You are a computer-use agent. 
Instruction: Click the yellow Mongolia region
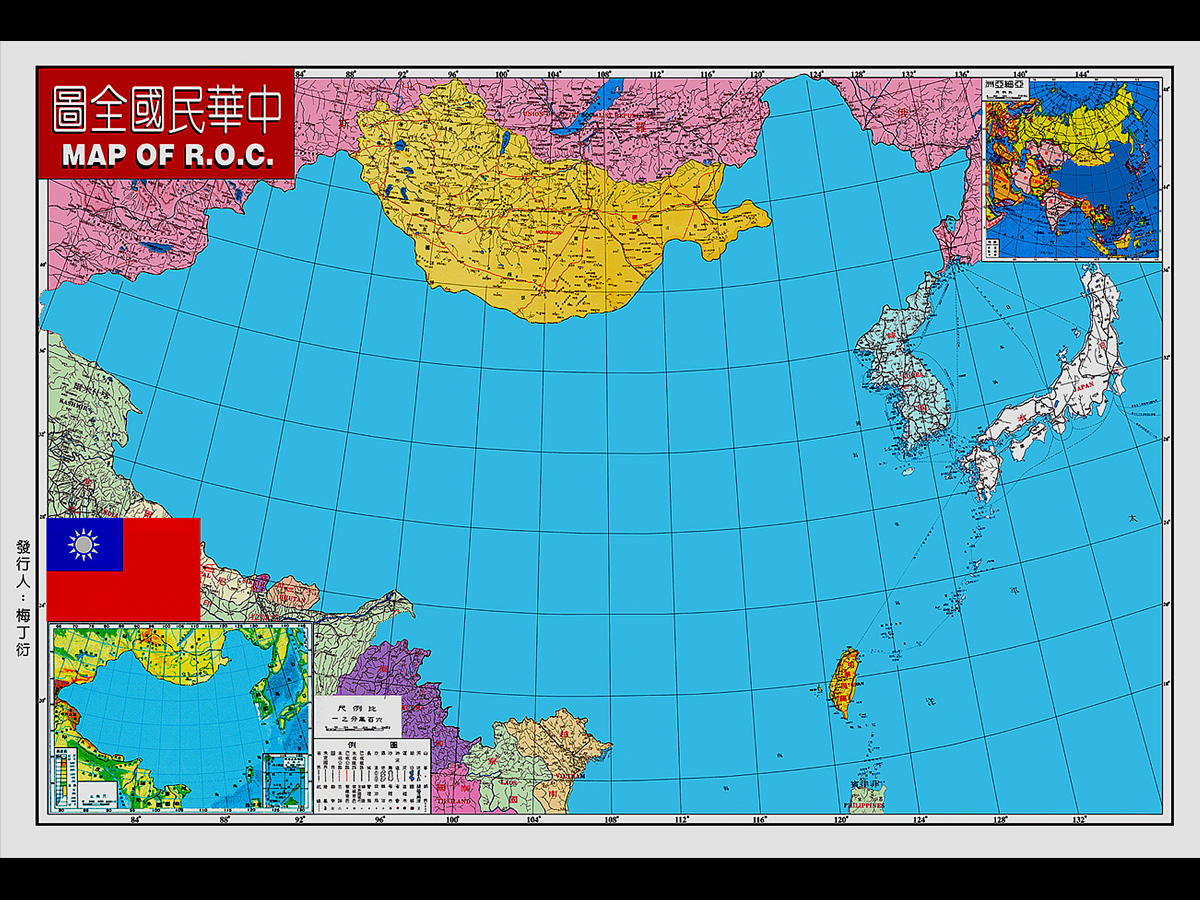pos(540,210)
